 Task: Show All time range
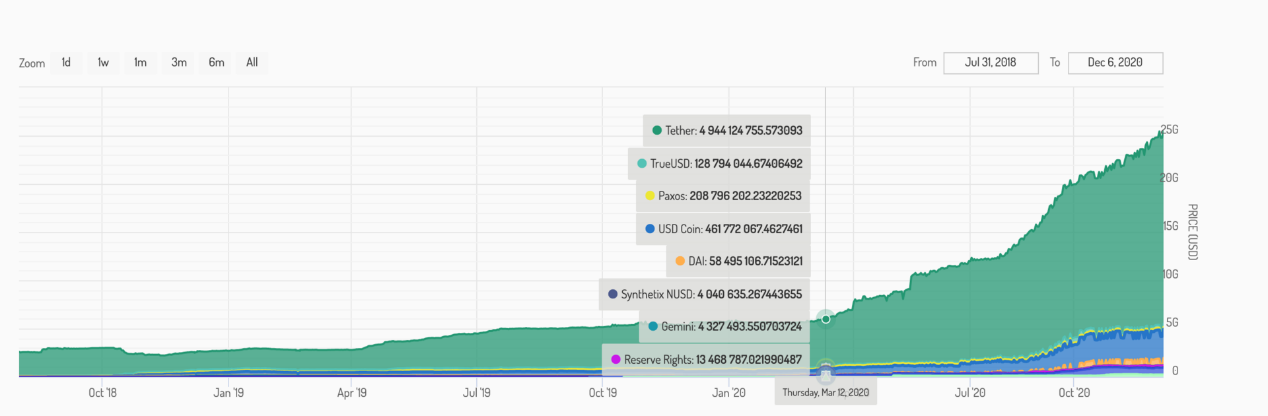tap(252, 62)
